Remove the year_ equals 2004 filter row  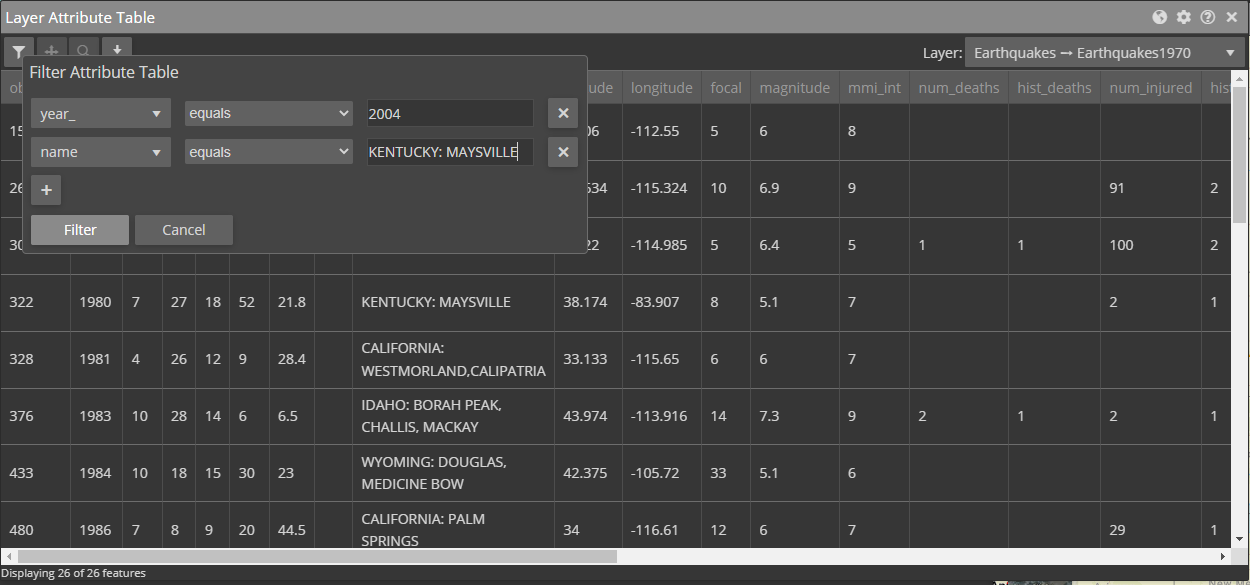click(x=563, y=113)
